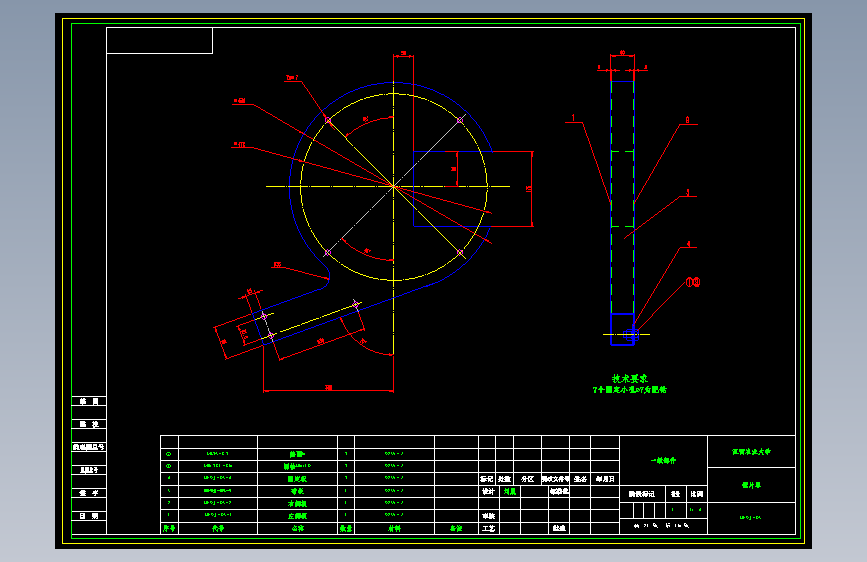Select the 代号 column header cell
Image resolution: width=867 pixels, height=562 pixels.
point(218,528)
